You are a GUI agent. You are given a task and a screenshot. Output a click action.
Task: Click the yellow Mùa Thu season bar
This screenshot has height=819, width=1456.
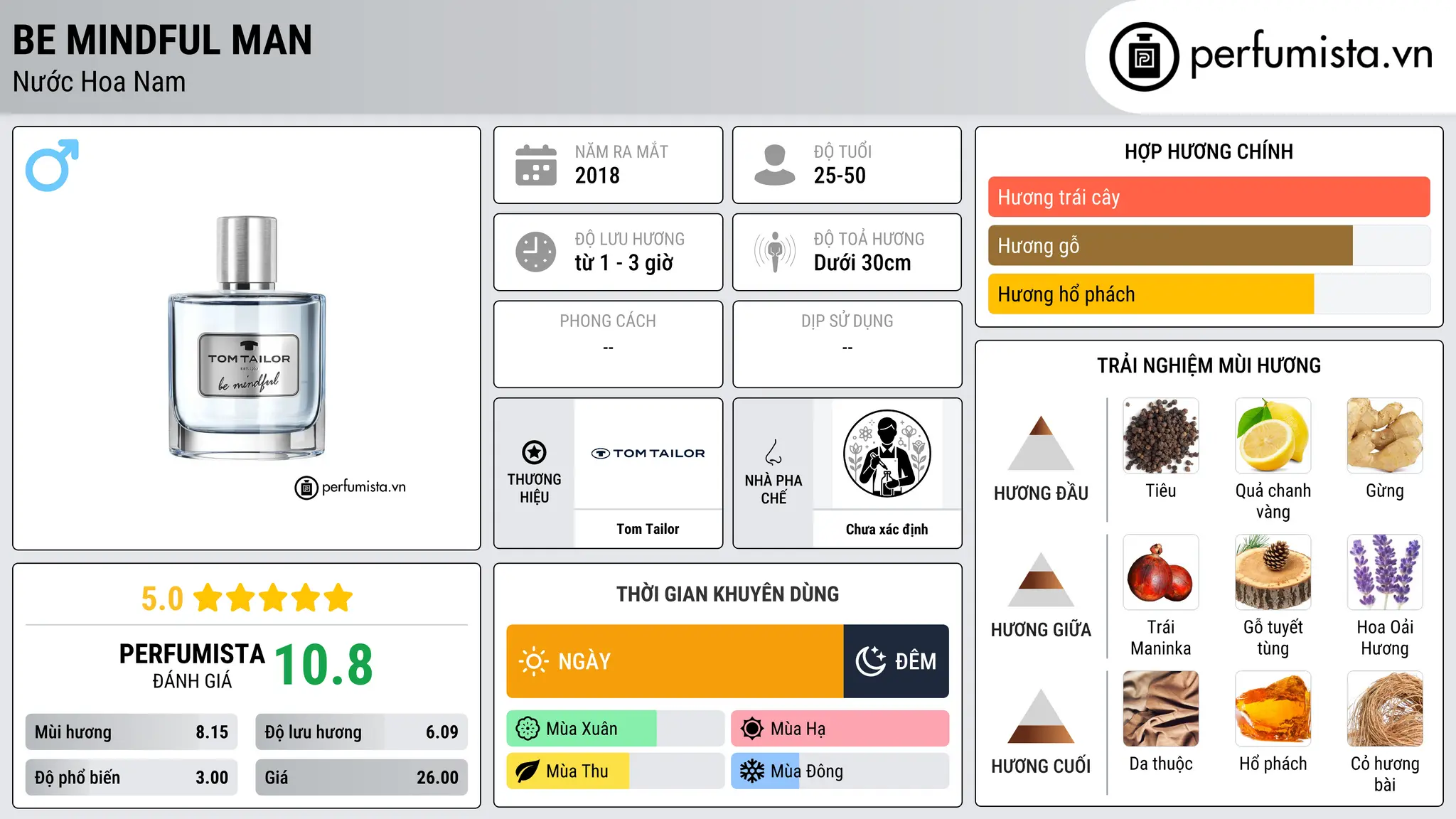[x=568, y=771]
